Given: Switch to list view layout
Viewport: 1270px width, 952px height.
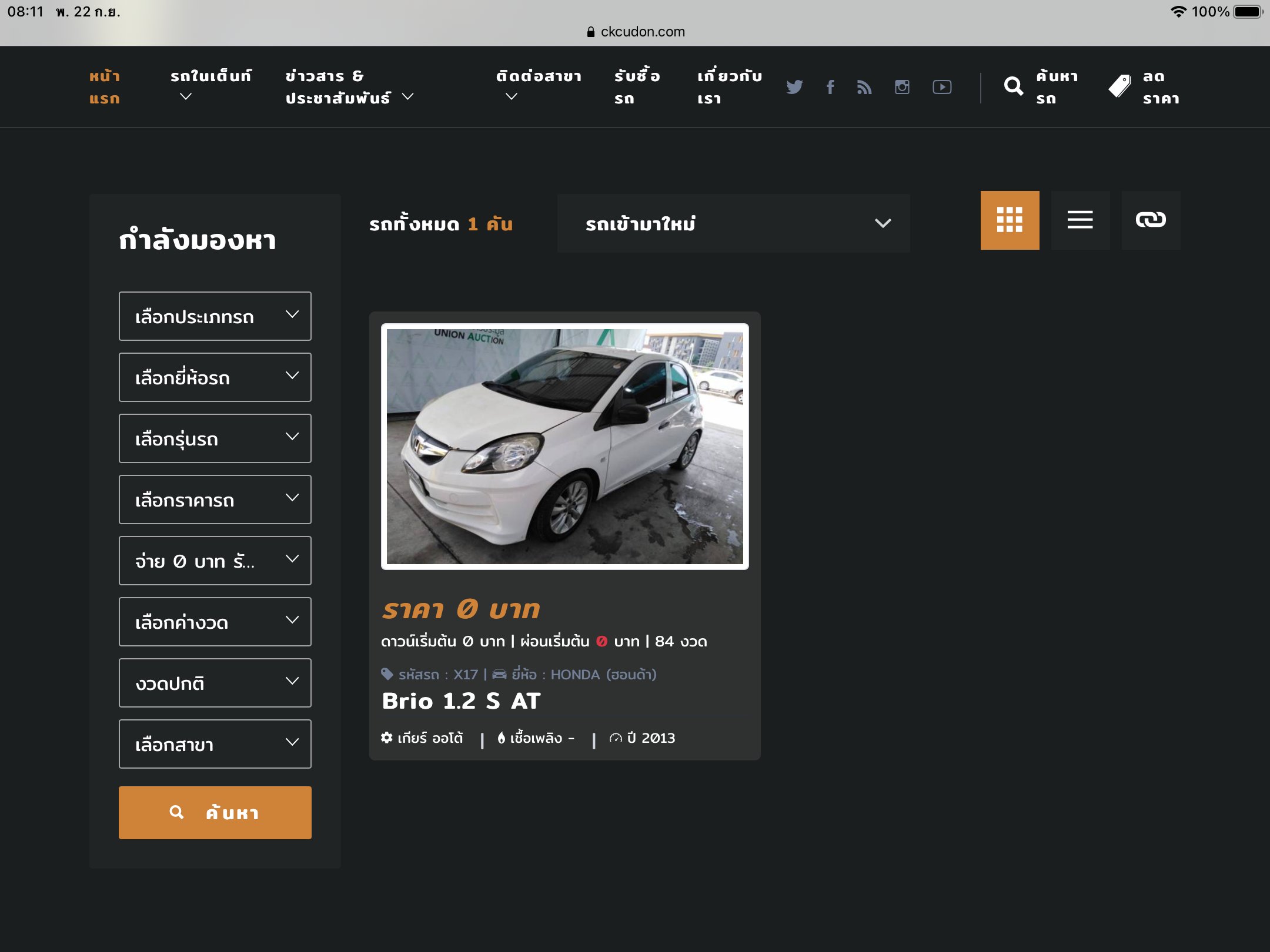Looking at the screenshot, I should click(1080, 220).
